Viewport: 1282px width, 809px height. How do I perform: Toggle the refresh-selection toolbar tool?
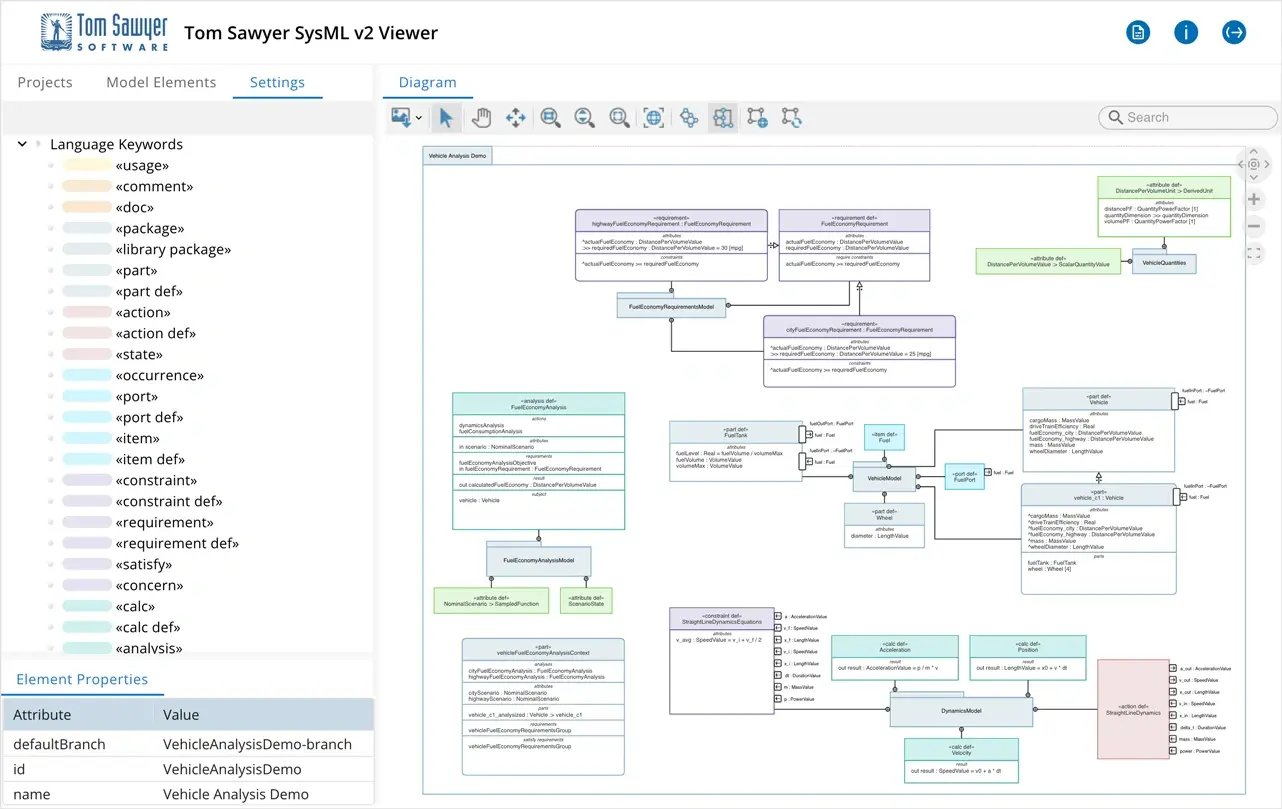click(791, 117)
